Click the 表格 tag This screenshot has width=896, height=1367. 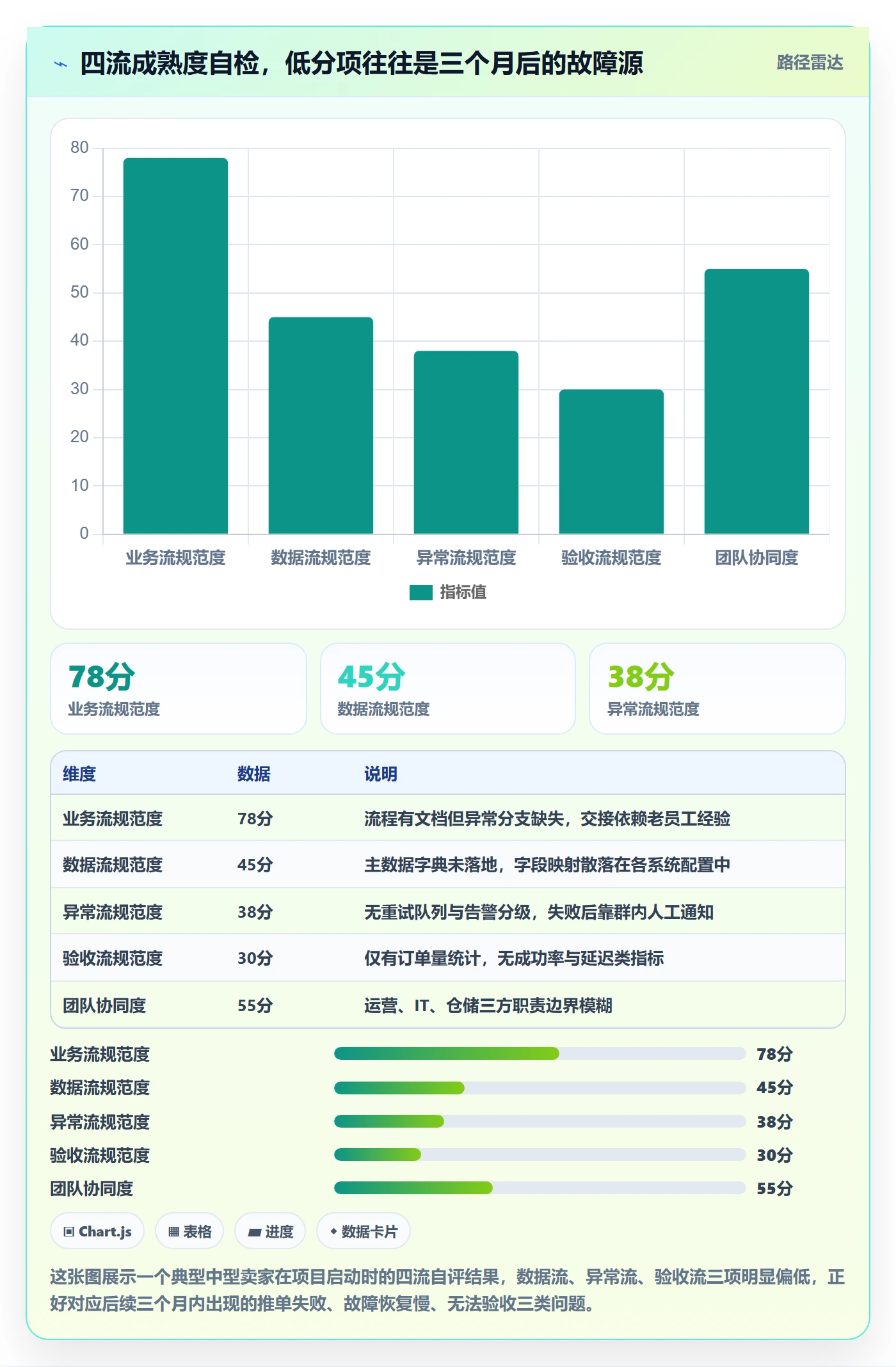[189, 1231]
